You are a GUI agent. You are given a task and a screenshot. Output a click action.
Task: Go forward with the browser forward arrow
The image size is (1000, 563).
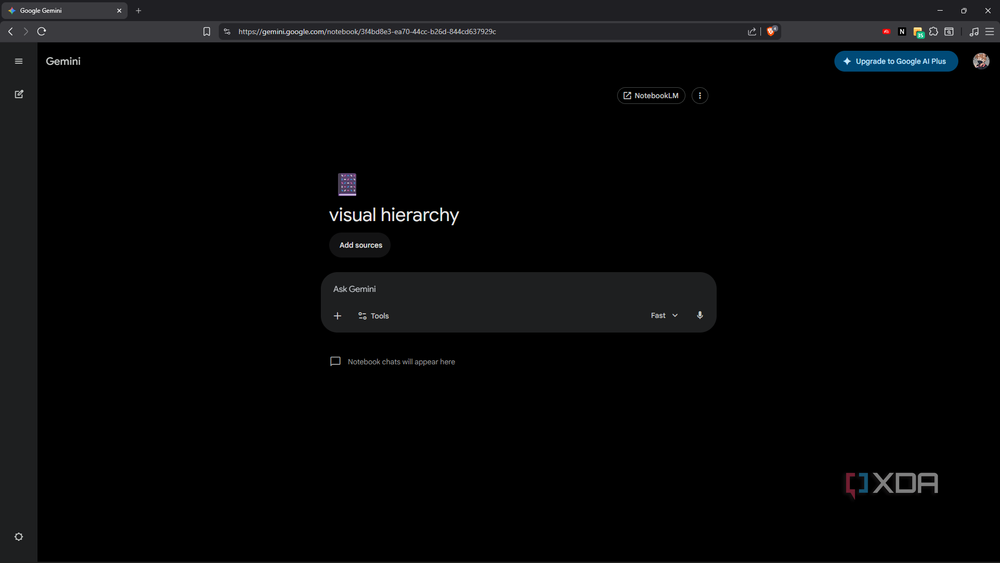click(x=26, y=31)
